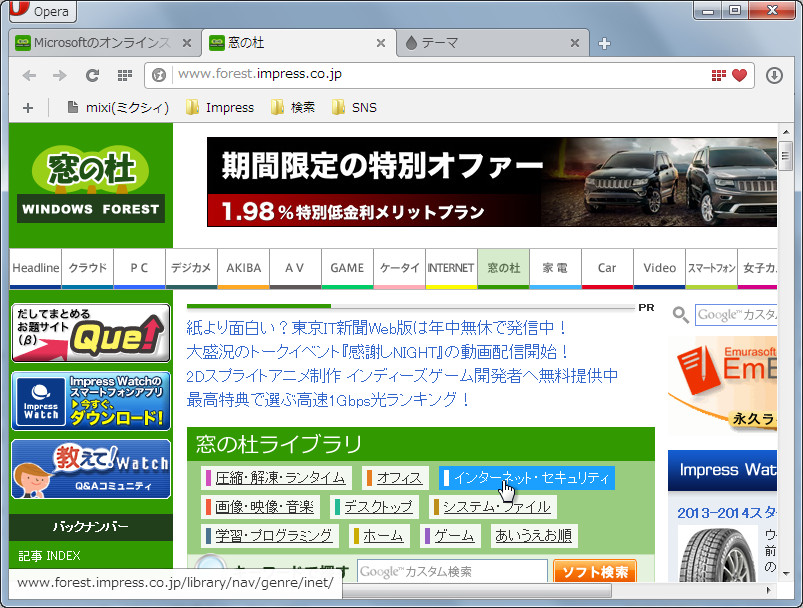The width and height of the screenshot is (803, 608).
Task: Open the Opera menu
Action: point(40,11)
